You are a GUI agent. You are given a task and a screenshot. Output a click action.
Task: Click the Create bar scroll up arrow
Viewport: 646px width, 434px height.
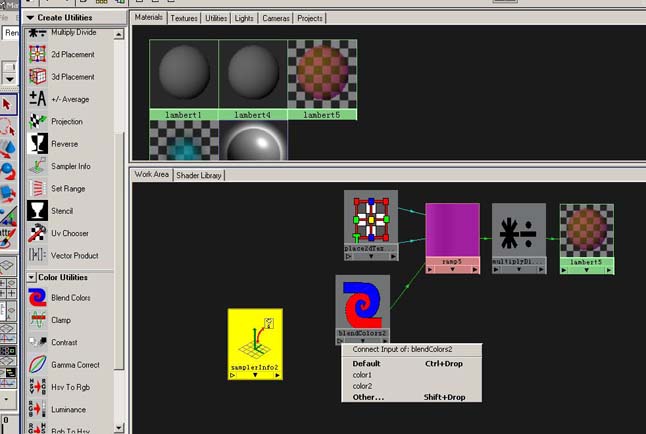(119, 34)
